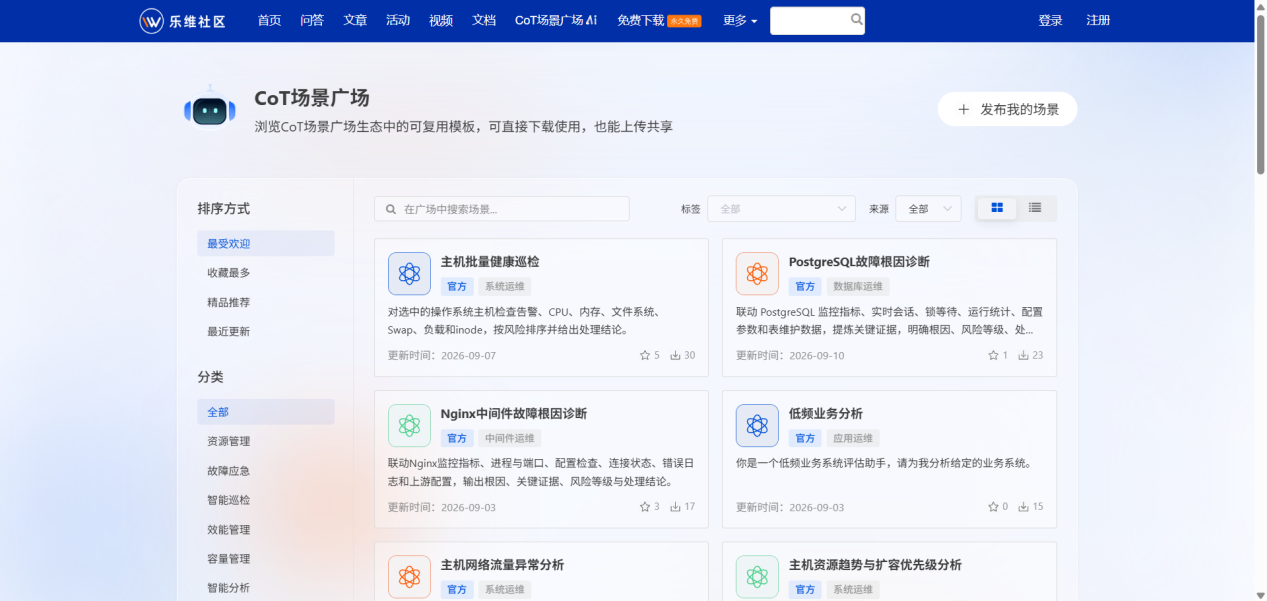1267x601 pixels.
Task: Click the 应用运维 tag
Action: click(852, 438)
